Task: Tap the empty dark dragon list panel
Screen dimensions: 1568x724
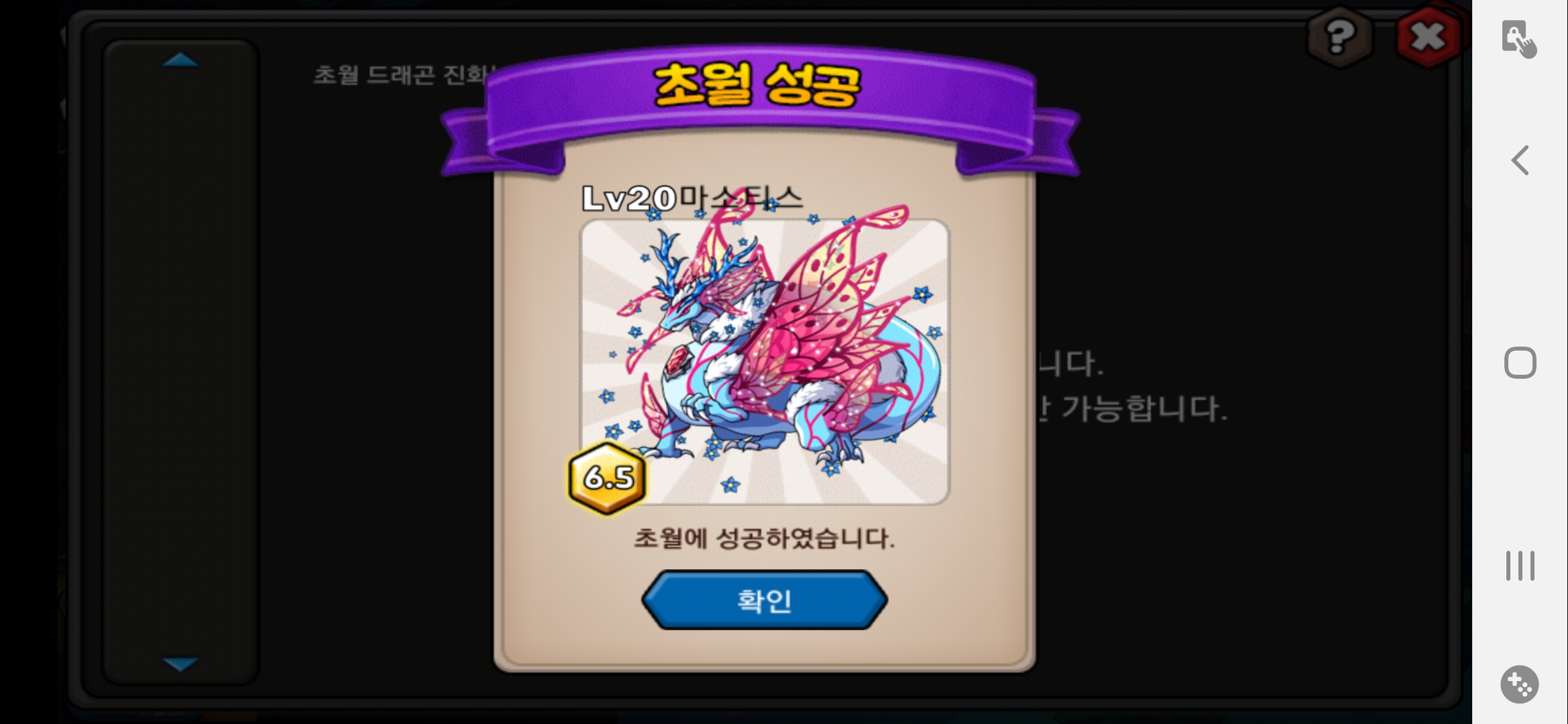Action: click(x=180, y=362)
